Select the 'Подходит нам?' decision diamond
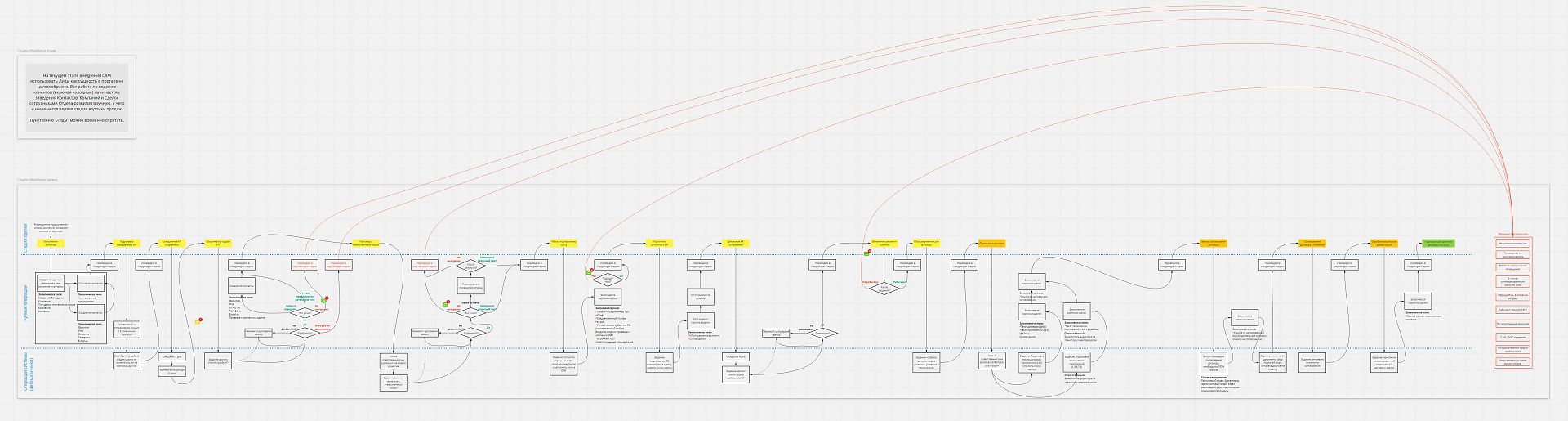1568x421 pixels. point(608,280)
